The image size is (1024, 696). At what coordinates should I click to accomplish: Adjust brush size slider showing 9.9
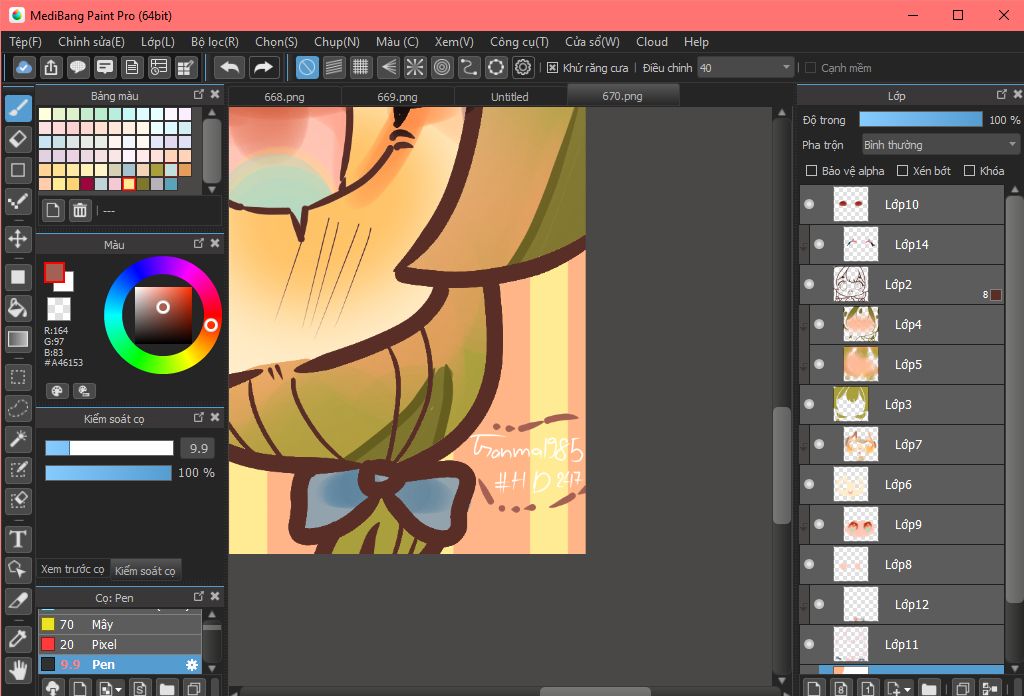(109, 448)
